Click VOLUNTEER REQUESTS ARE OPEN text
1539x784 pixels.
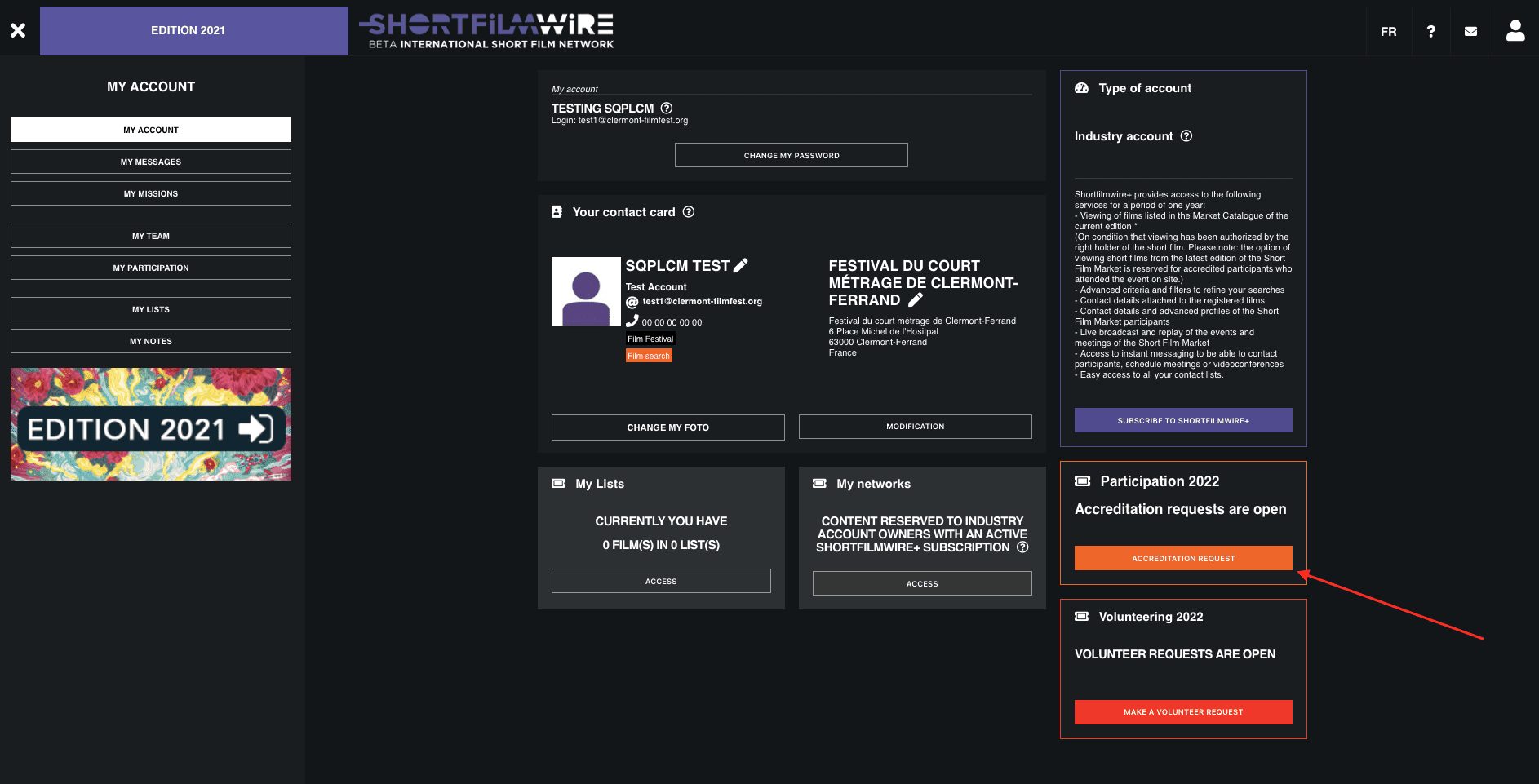pyautogui.click(x=1175, y=654)
